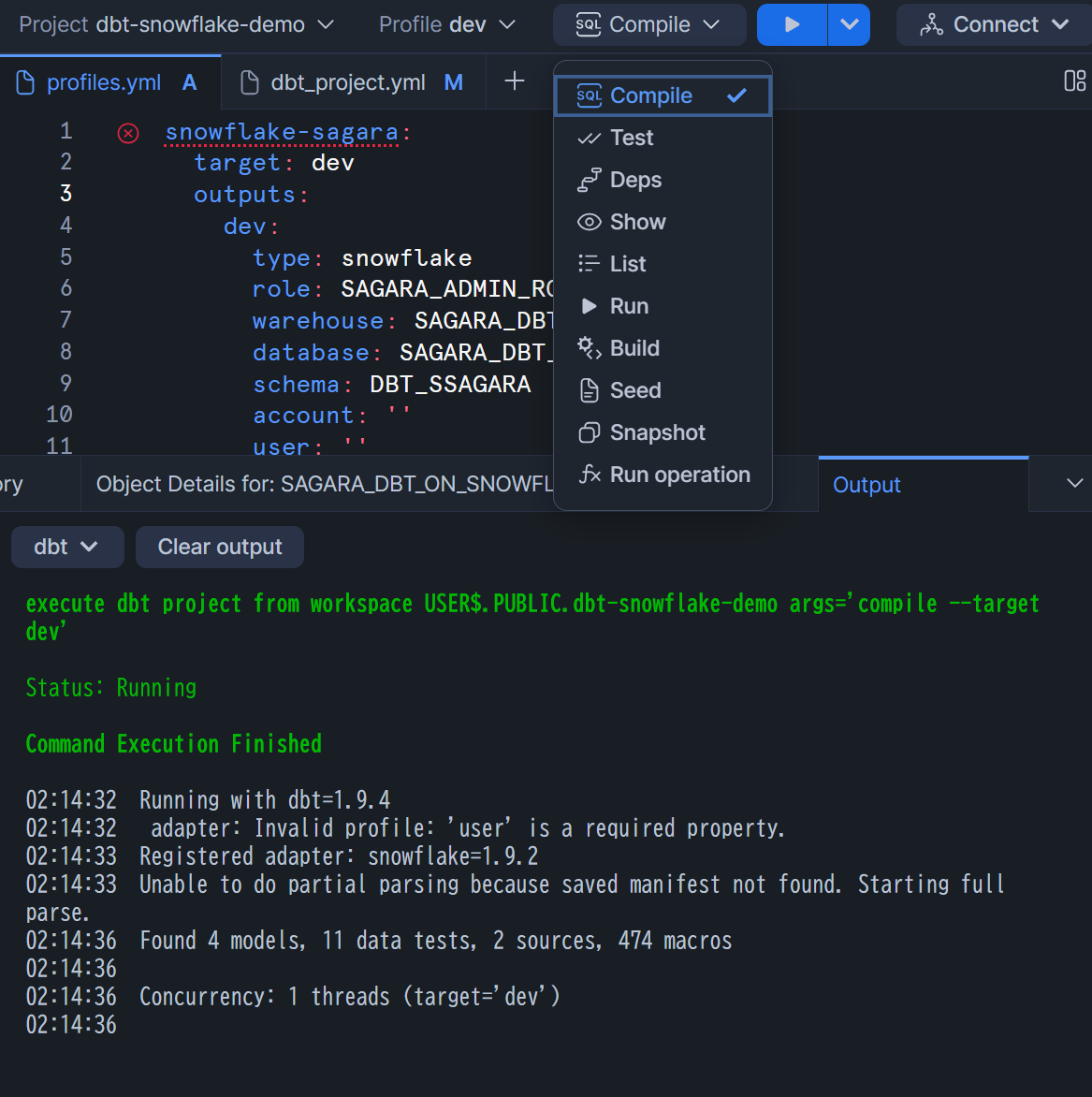Click the SQL icon on menu Compile item

click(x=589, y=95)
